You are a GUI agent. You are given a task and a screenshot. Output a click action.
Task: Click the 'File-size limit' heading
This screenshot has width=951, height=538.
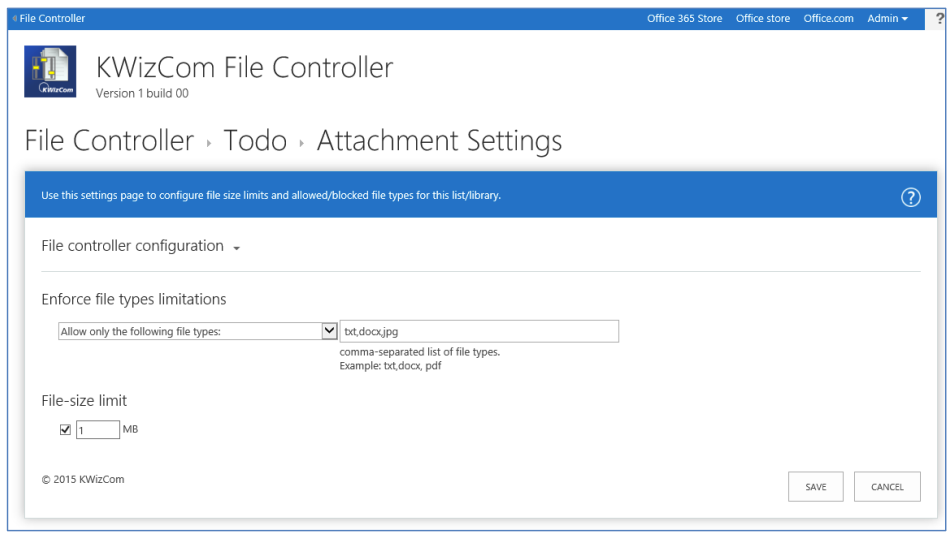coord(84,400)
